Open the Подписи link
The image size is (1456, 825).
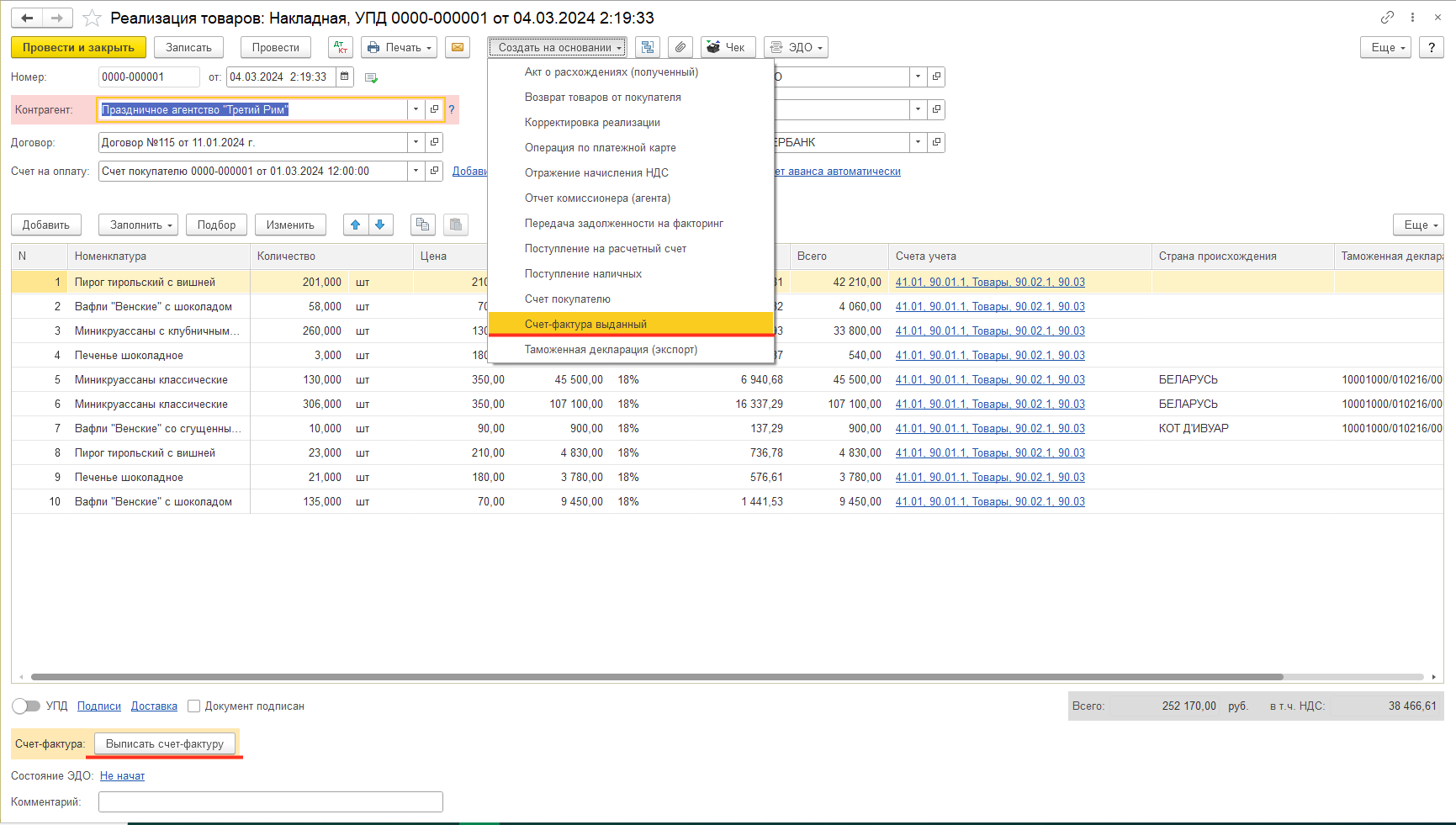[99, 706]
